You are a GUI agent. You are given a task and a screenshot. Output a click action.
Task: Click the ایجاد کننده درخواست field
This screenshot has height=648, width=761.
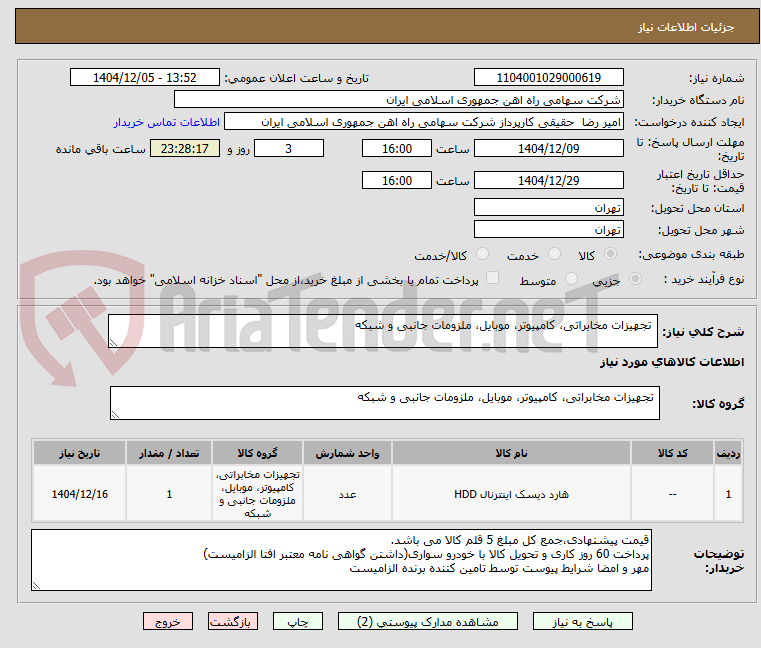click(x=424, y=122)
